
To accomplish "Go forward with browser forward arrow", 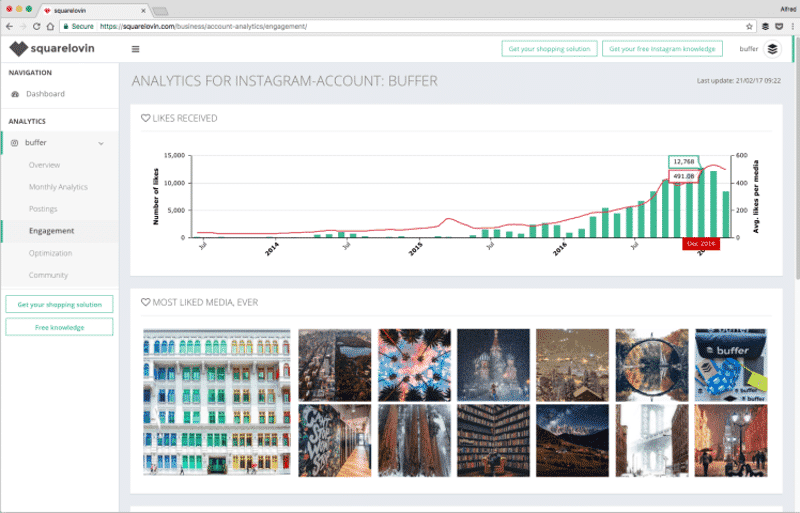I will coord(23,26).
